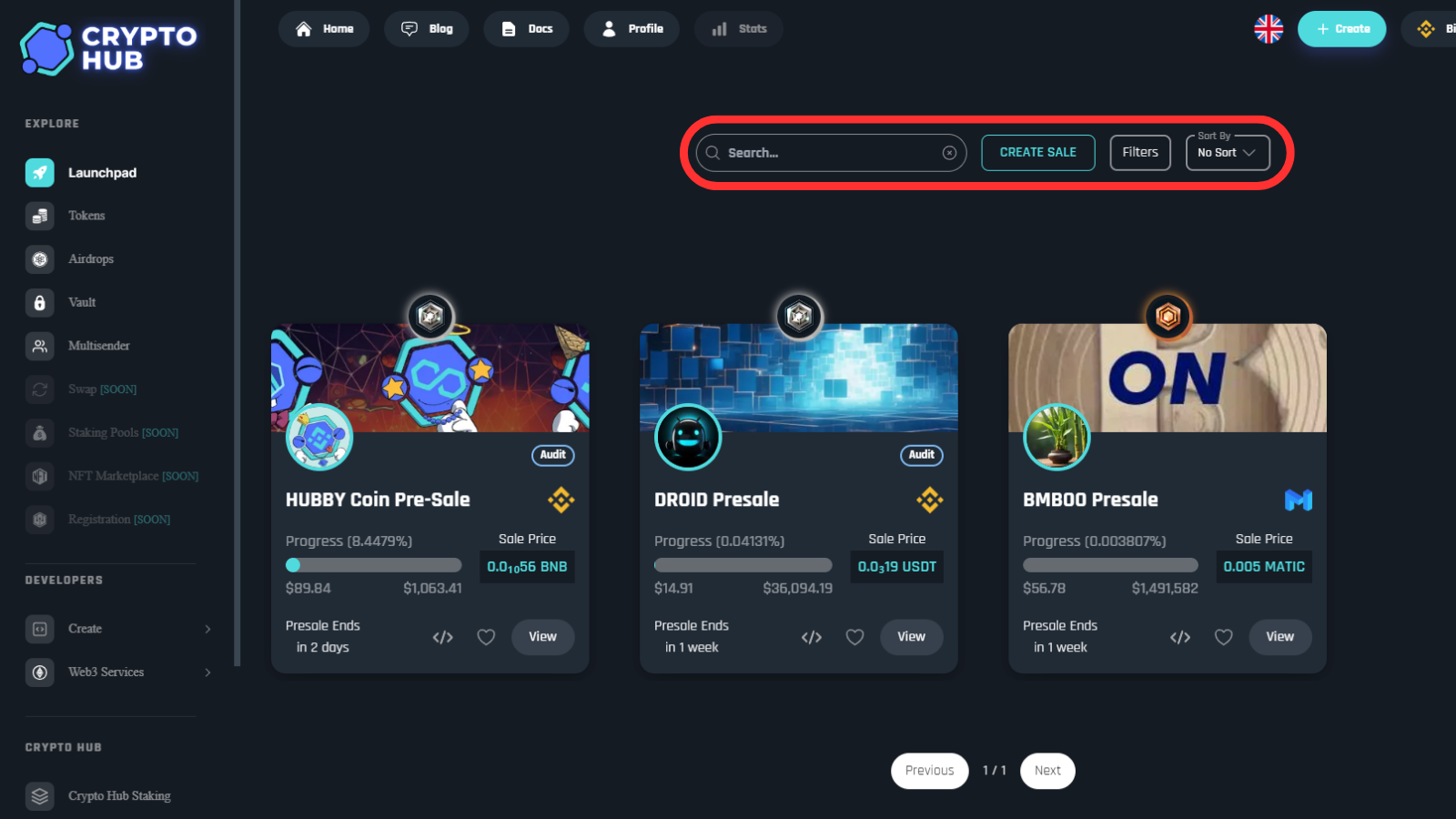The width and height of the screenshot is (1456, 819).
Task: Favorite the HUBBY Coin Pre-Sale with heart
Action: click(x=486, y=637)
